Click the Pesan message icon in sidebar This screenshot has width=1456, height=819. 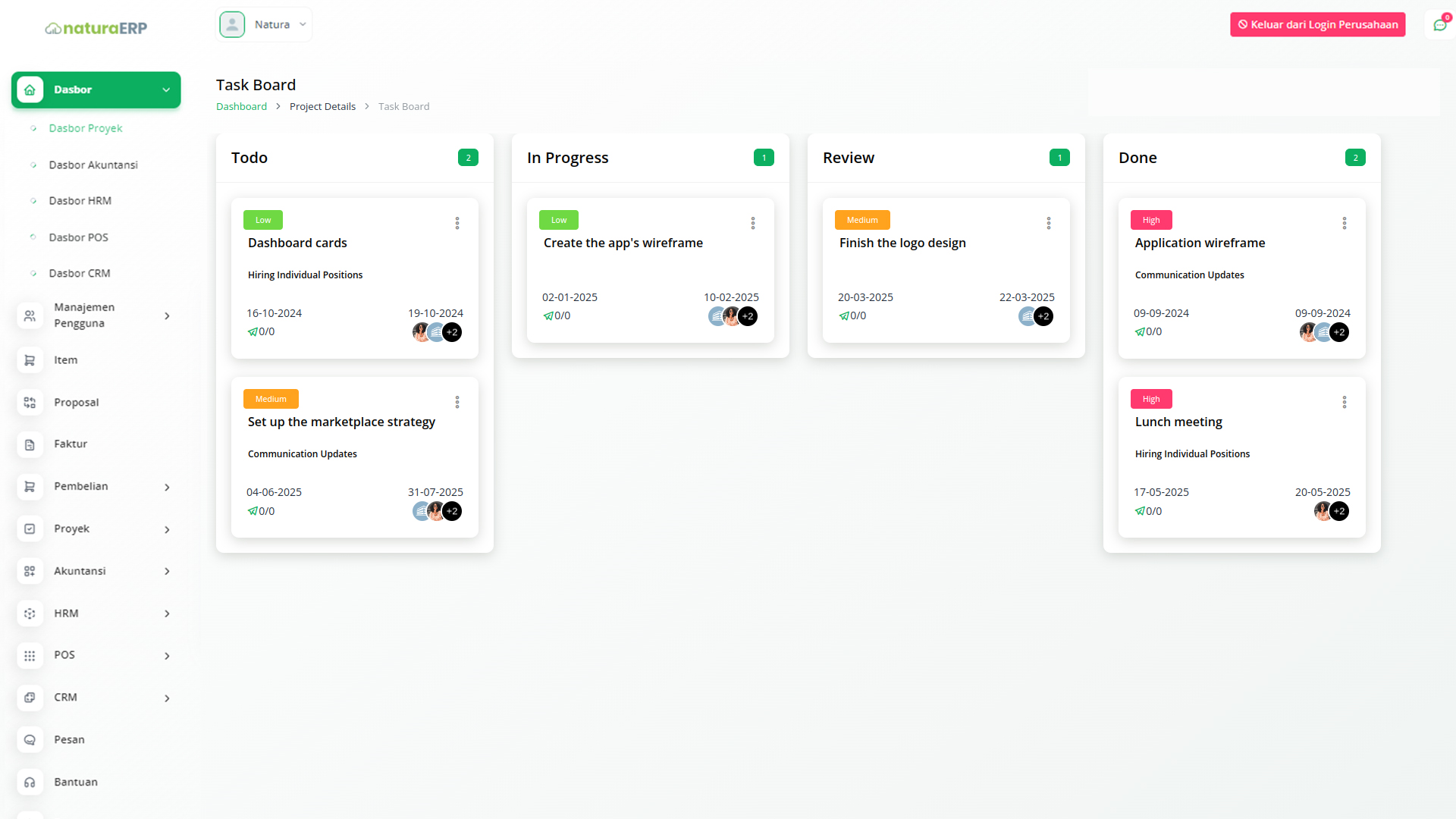pyautogui.click(x=30, y=740)
